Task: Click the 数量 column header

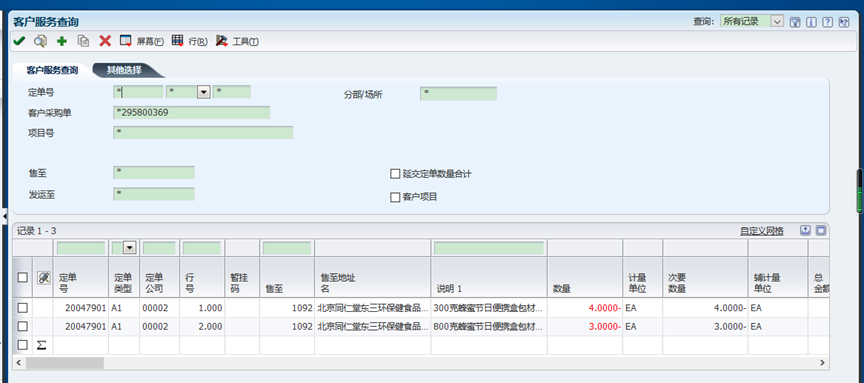Action: 585,278
